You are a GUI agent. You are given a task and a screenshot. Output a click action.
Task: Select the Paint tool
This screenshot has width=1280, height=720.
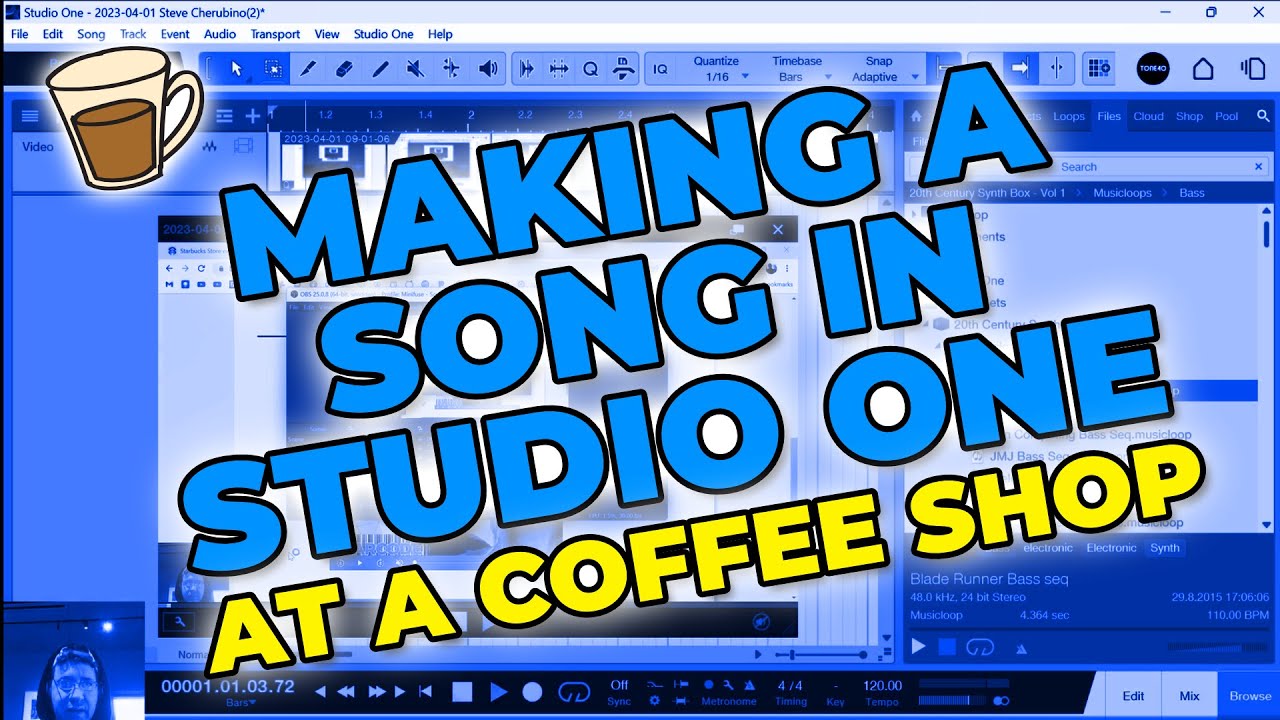(x=380, y=69)
